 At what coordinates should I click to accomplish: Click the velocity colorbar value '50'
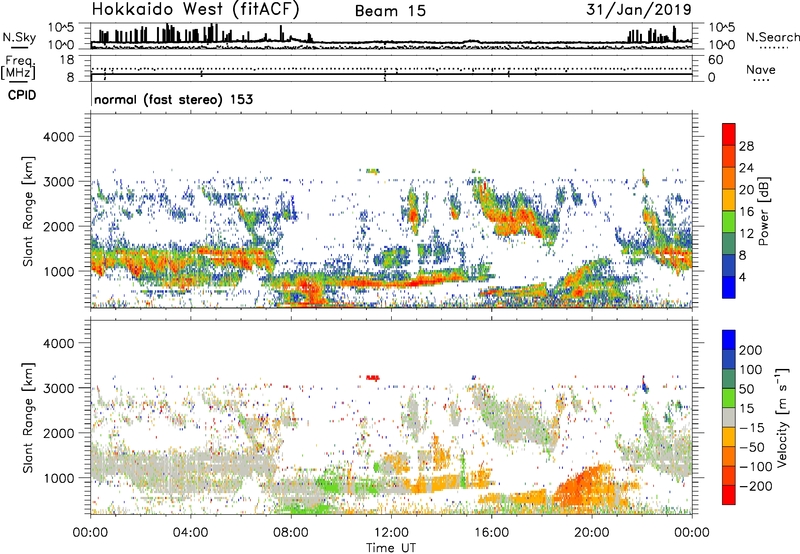tap(746, 389)
